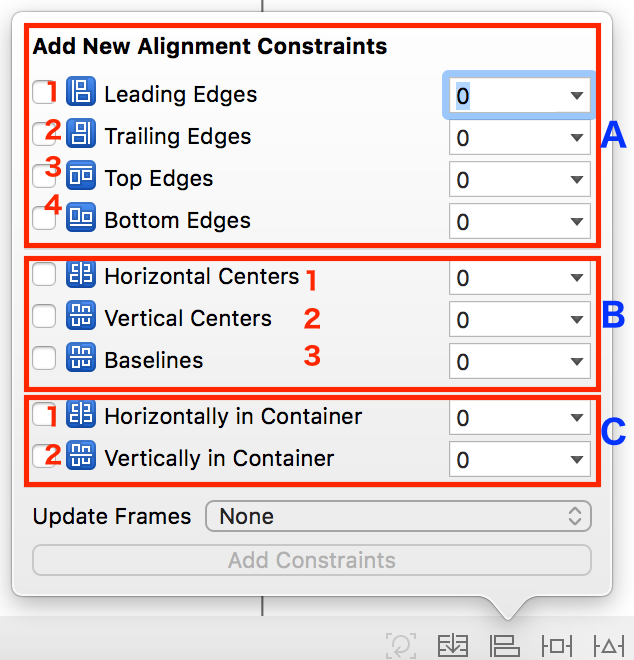Viewport: 634px width, 660px height.
Task: Click the Trailing Edges alignment icon
Action: pos(80,135)
